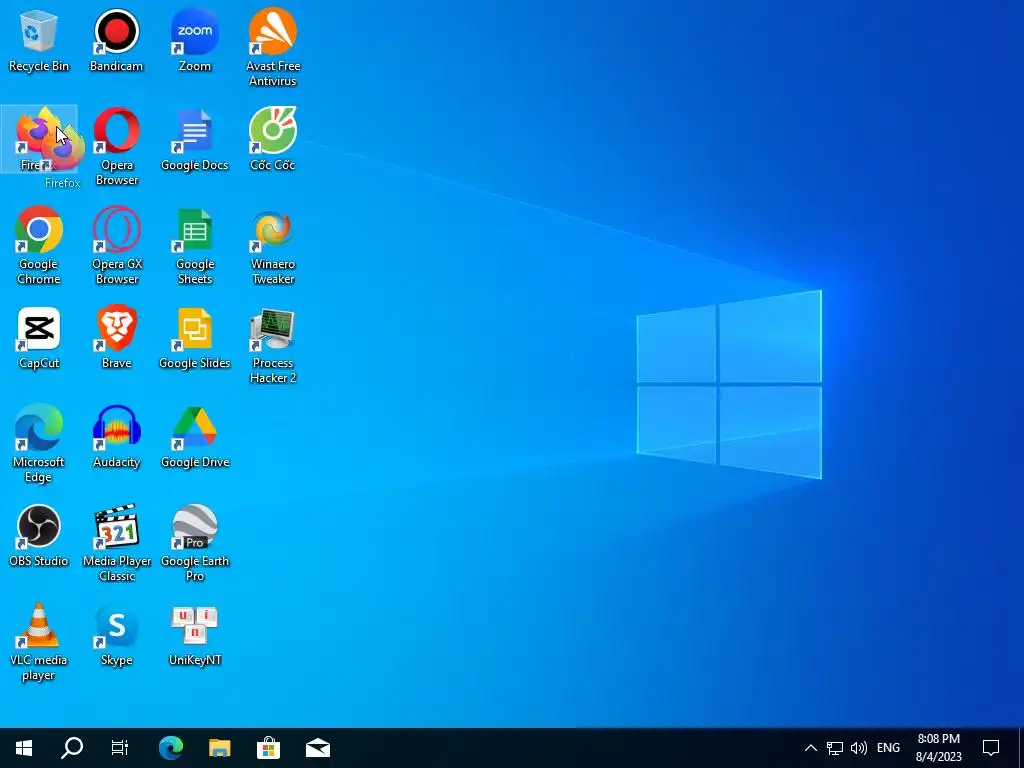This screenshot has width=1024, height=768.
Task: Open the volume control in tray
Action: [859, 748]
